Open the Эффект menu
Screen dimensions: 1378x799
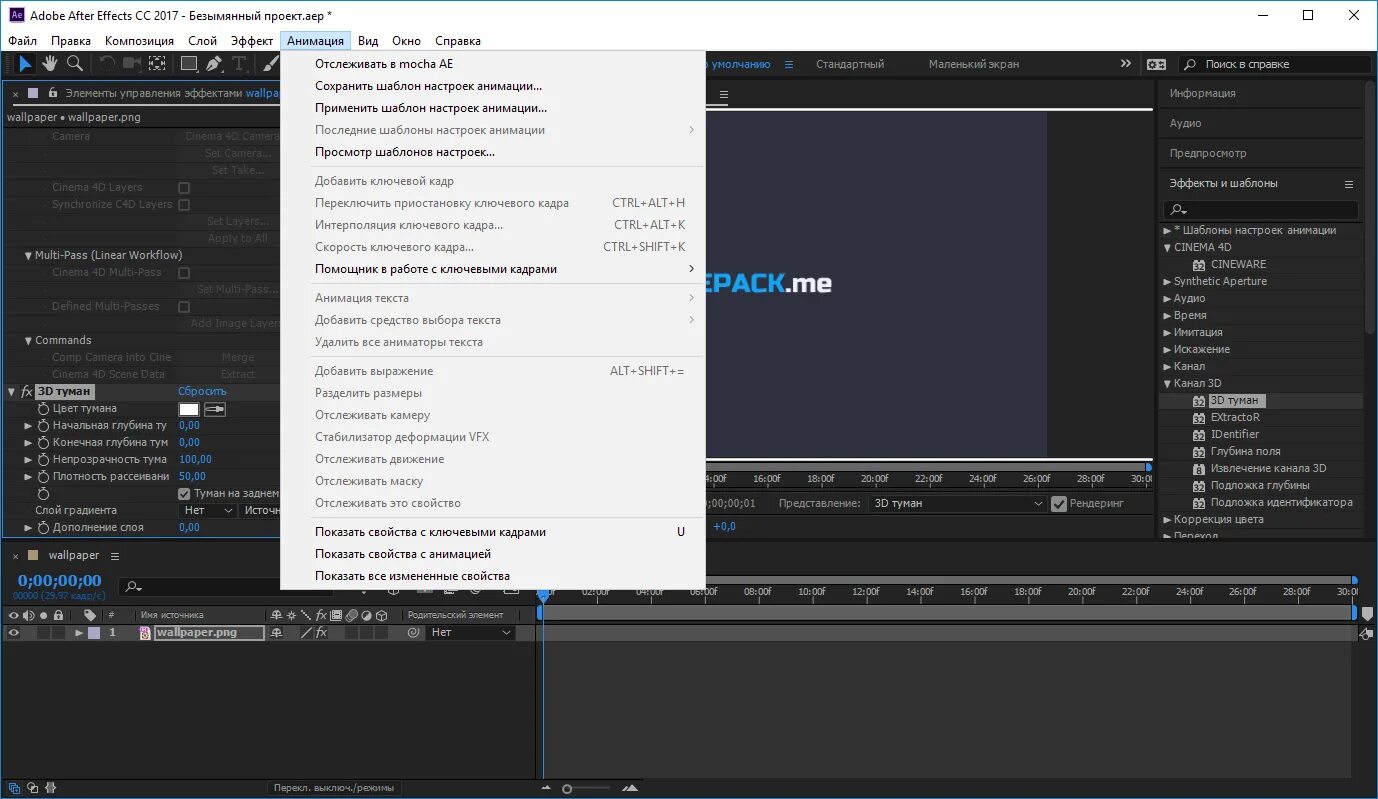[252, 41]
